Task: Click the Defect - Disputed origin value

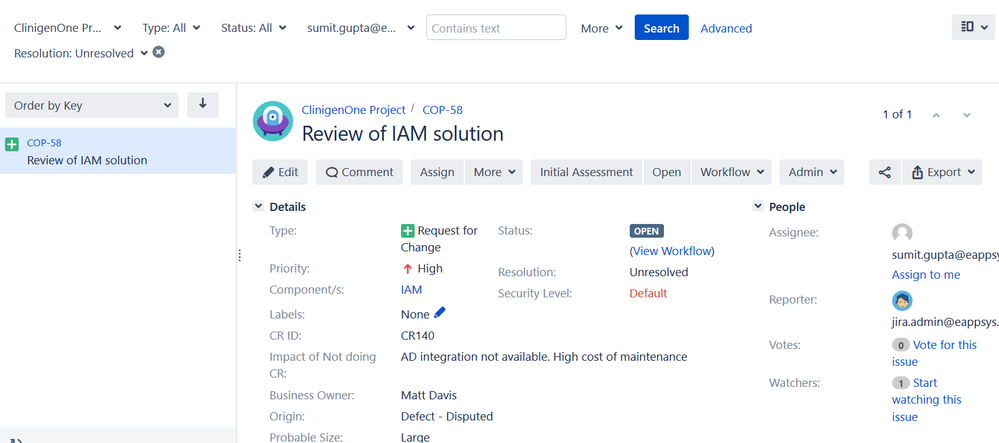Action: tap(447, 416)
